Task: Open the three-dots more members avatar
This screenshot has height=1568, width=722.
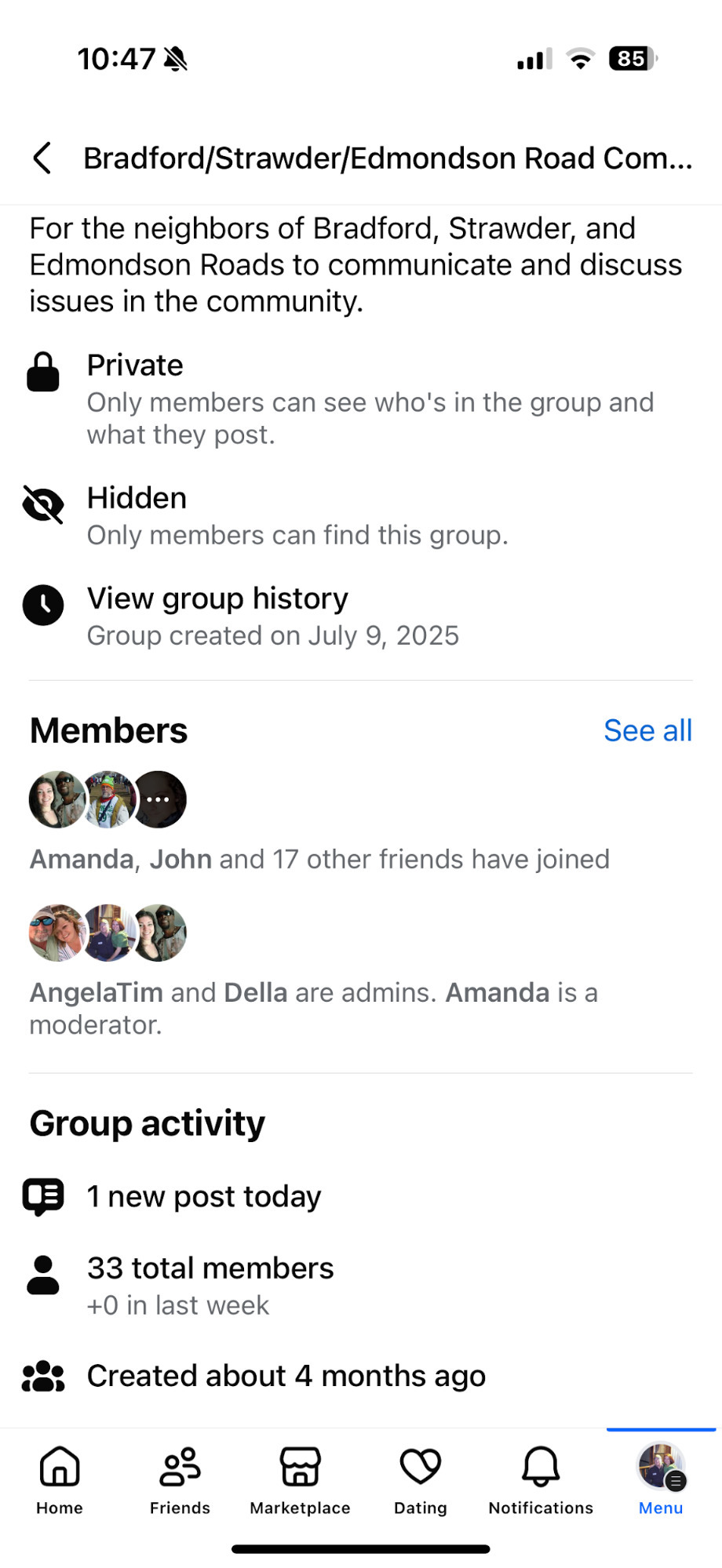Action: (159, 799)
